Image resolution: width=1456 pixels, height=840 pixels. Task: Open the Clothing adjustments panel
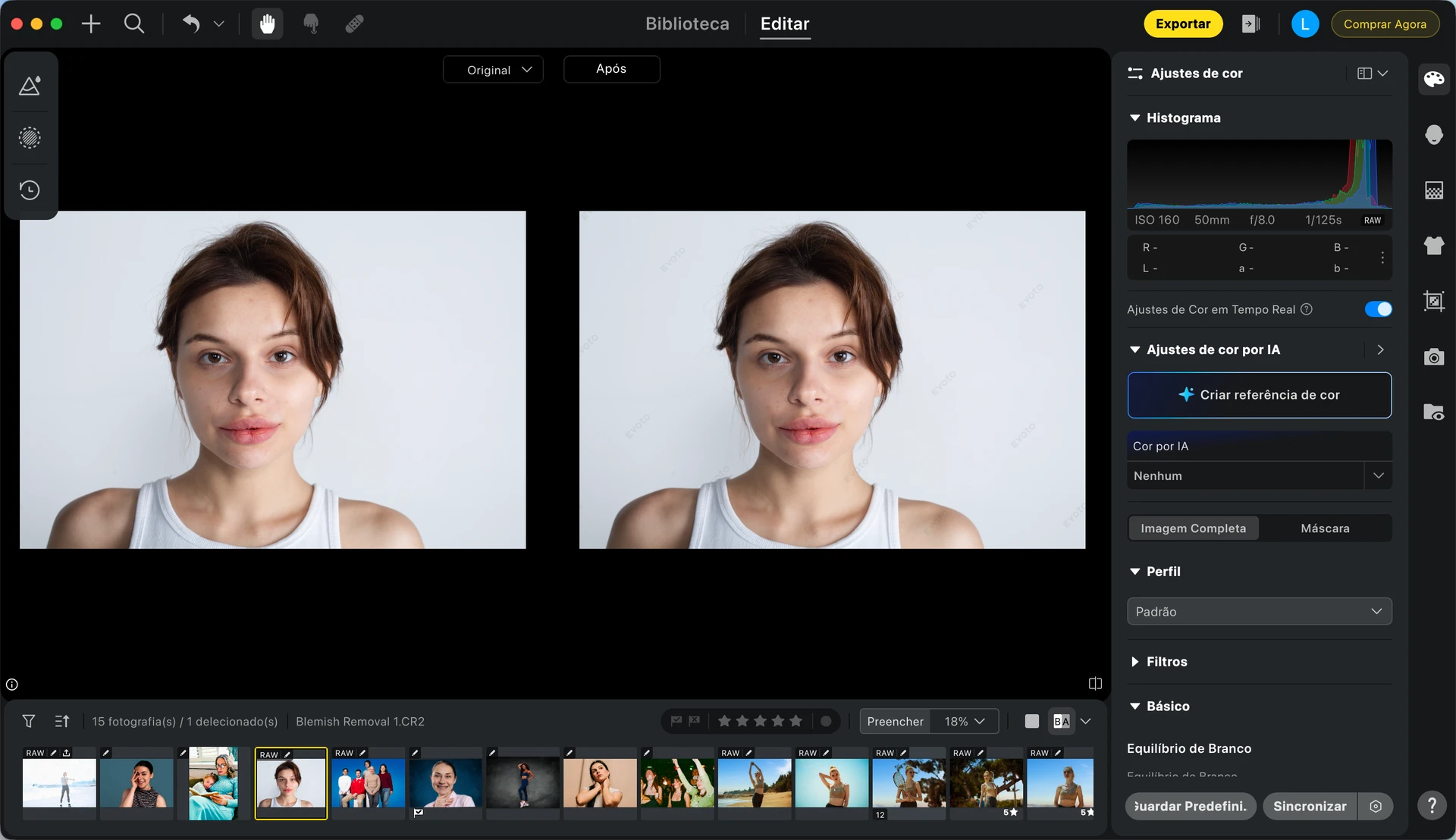(x=1434, y=246)
